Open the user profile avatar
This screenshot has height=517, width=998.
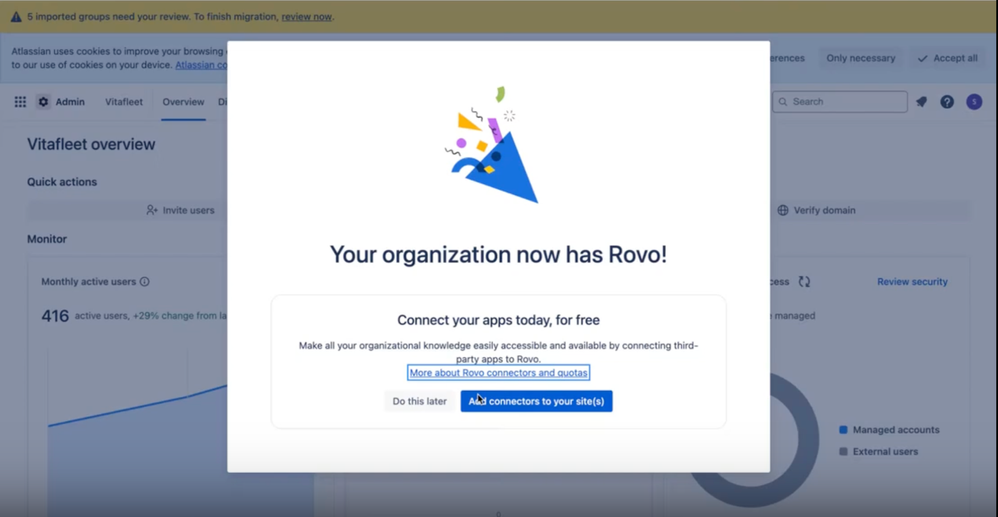pyautogui.click(x=974, y=102)
